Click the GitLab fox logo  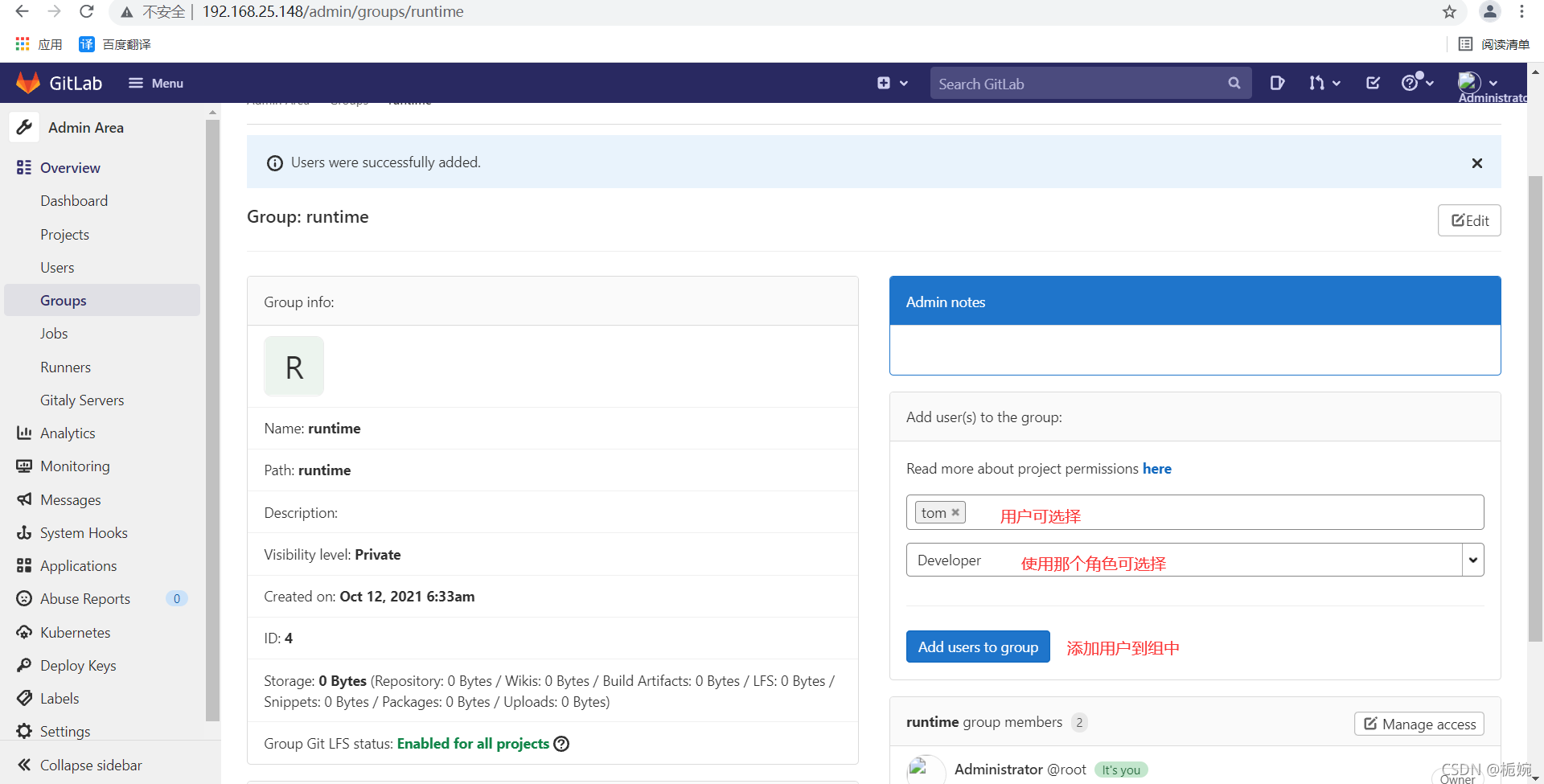28,83
